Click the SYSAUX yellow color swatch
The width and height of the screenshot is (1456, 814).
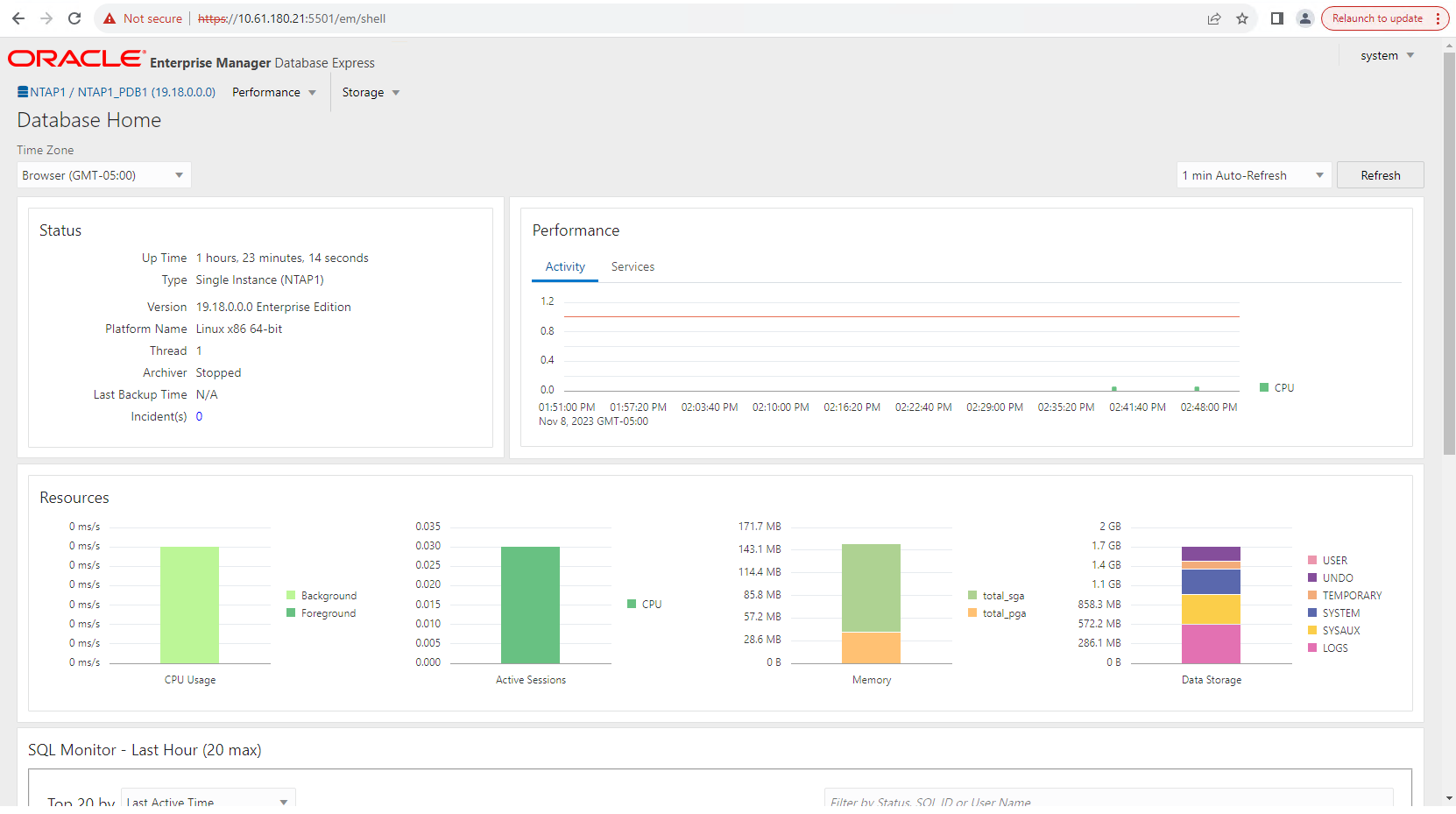tap(1312, 631)
